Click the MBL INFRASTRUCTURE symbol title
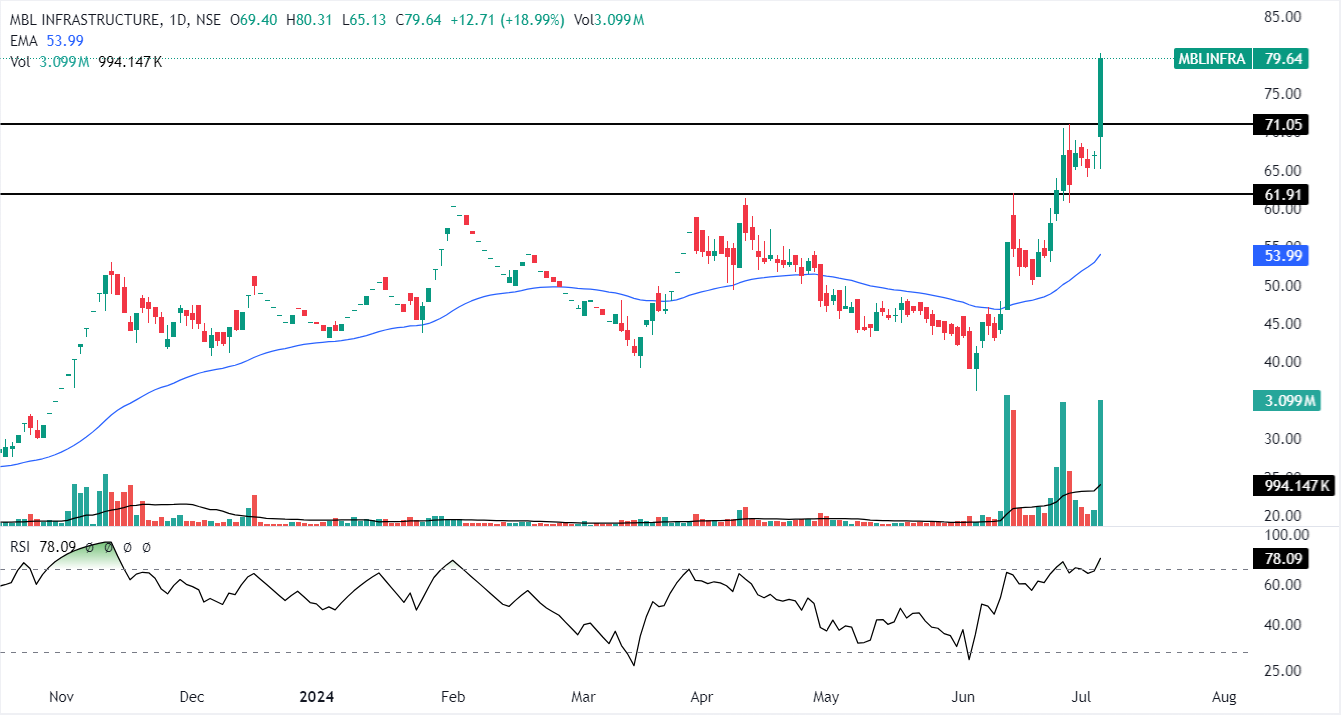This screenshot has height=715, width=1343. click(x=84, y=20)
